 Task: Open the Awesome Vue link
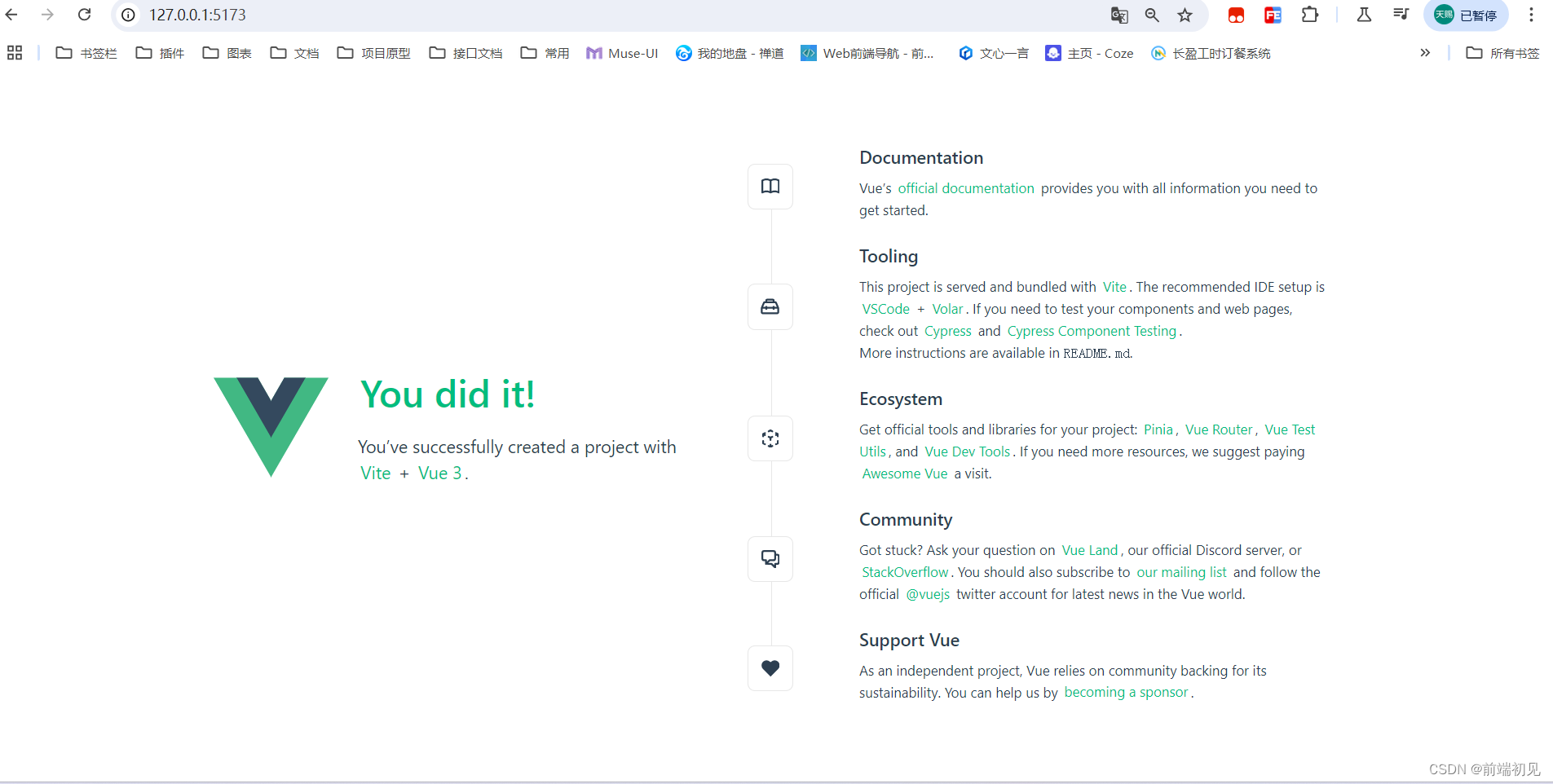click(x=905, y=473)
